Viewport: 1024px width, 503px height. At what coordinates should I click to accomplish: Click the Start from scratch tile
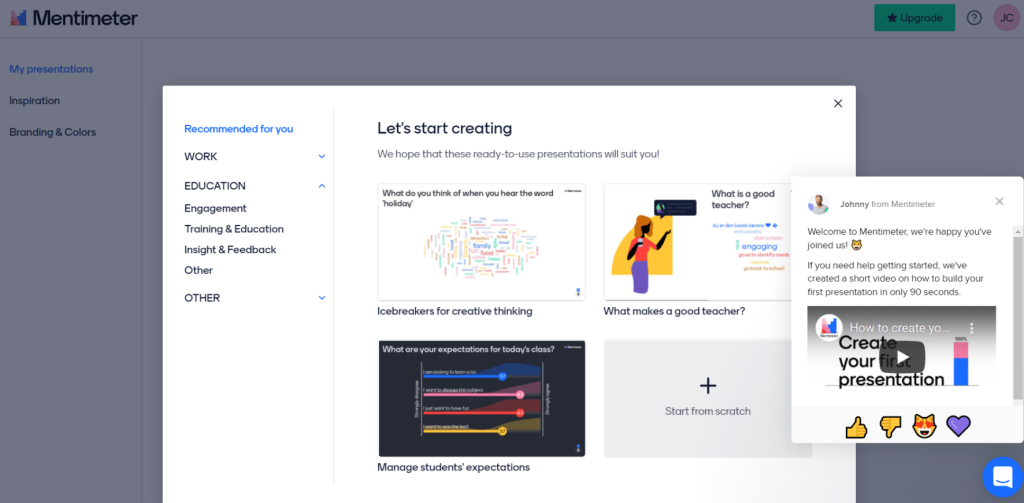pyautogui.click(x=707, y=398)
